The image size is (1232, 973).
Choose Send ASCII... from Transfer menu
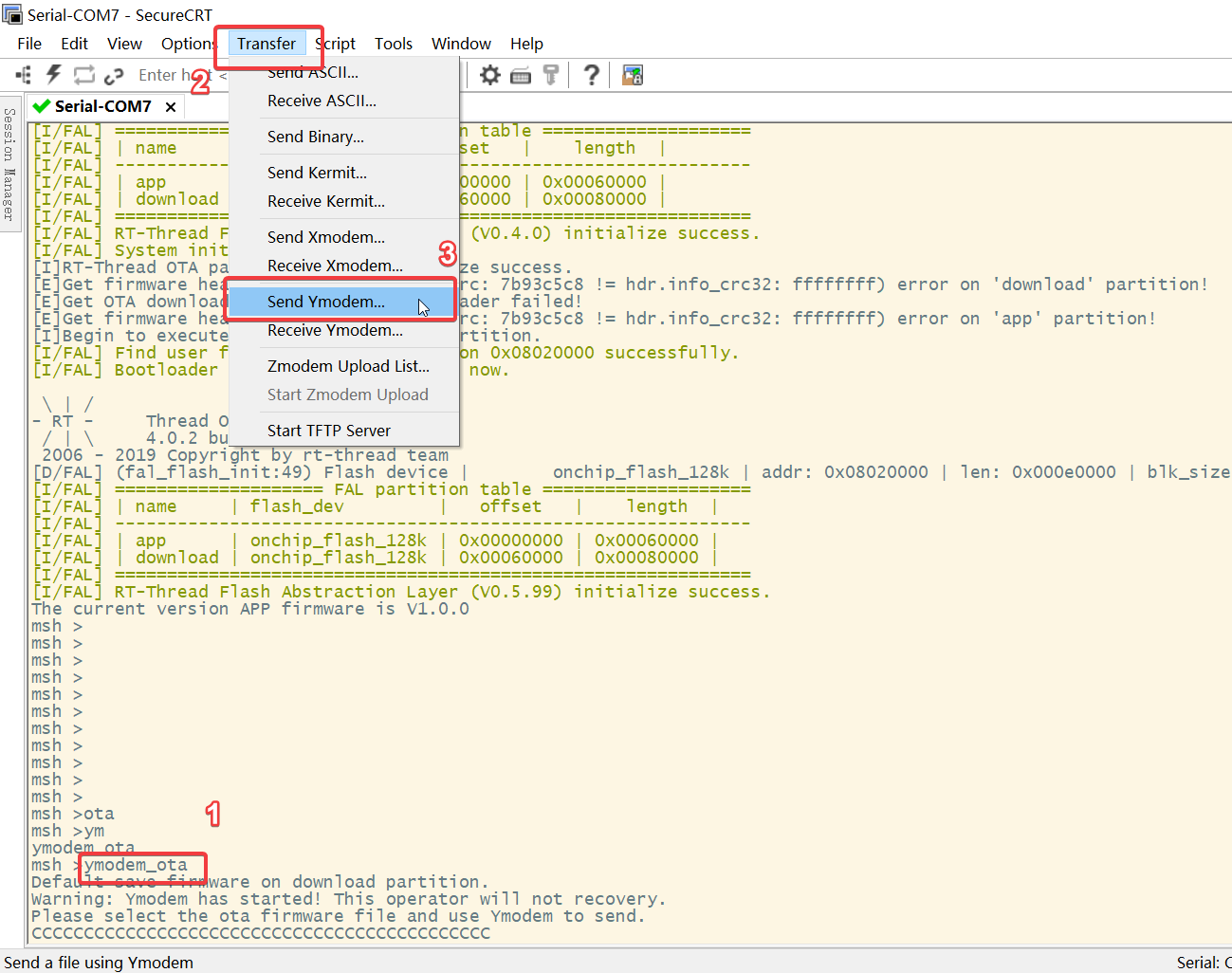[x=344, y=72]
